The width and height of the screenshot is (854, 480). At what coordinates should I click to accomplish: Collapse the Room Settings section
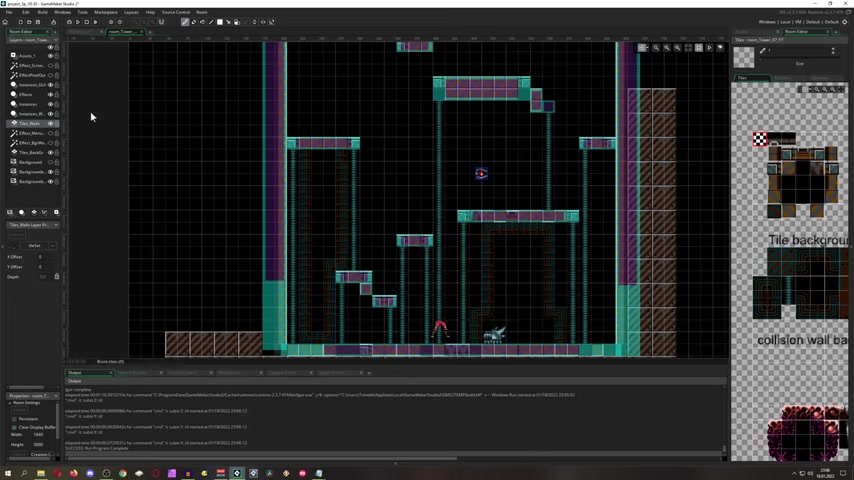pos(10,403)
